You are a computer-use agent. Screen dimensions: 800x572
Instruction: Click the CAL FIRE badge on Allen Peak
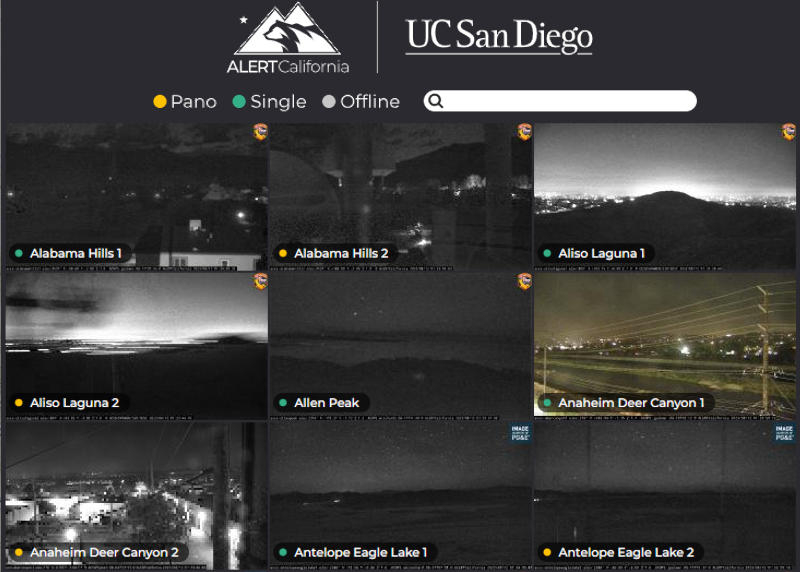point(524,281)
